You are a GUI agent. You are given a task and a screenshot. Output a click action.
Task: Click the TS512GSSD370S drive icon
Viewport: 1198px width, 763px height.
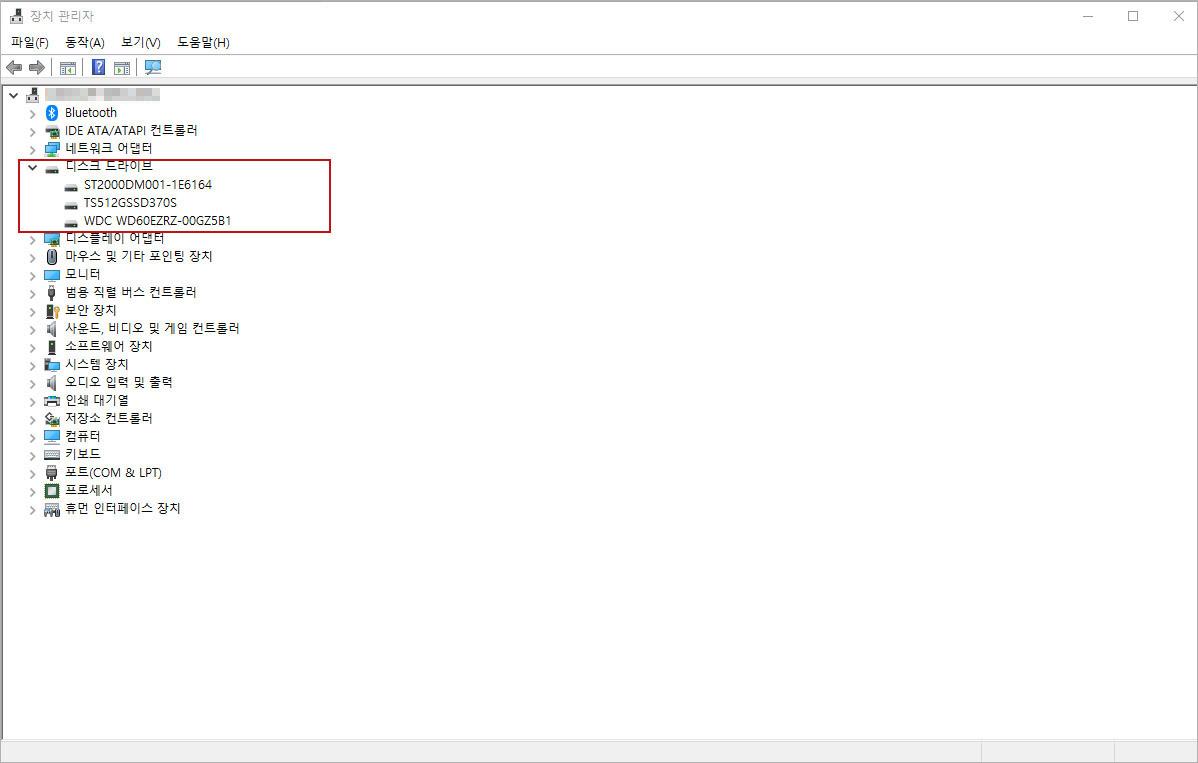[71, 204]
